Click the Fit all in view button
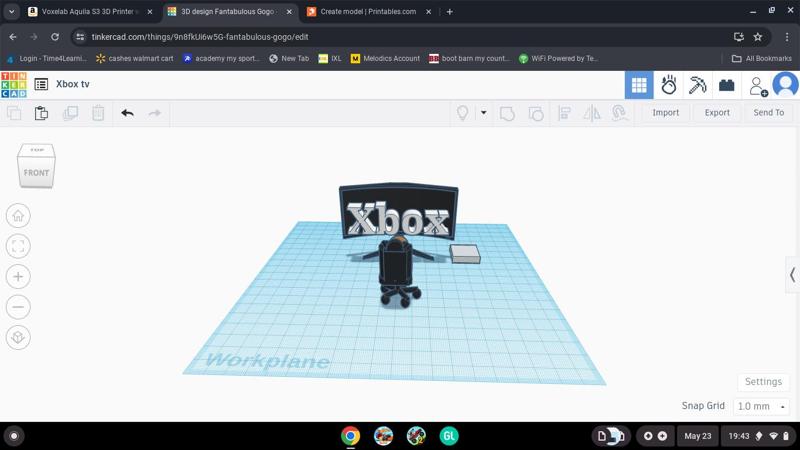Image resolution: width=800 pixels, height=450 pixels. click(18, 246)
